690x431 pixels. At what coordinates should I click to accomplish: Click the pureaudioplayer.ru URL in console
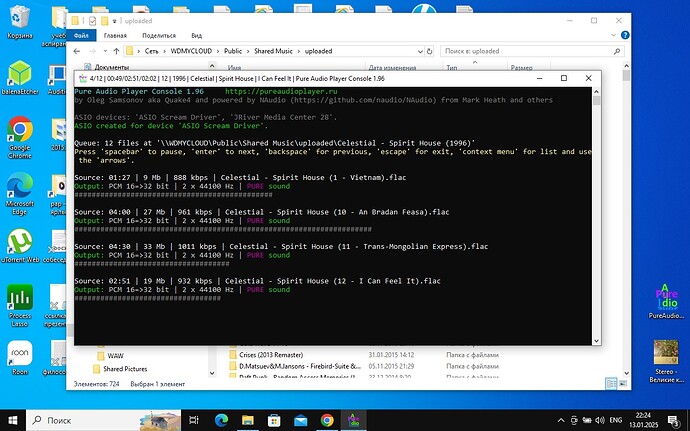[281, 92]
